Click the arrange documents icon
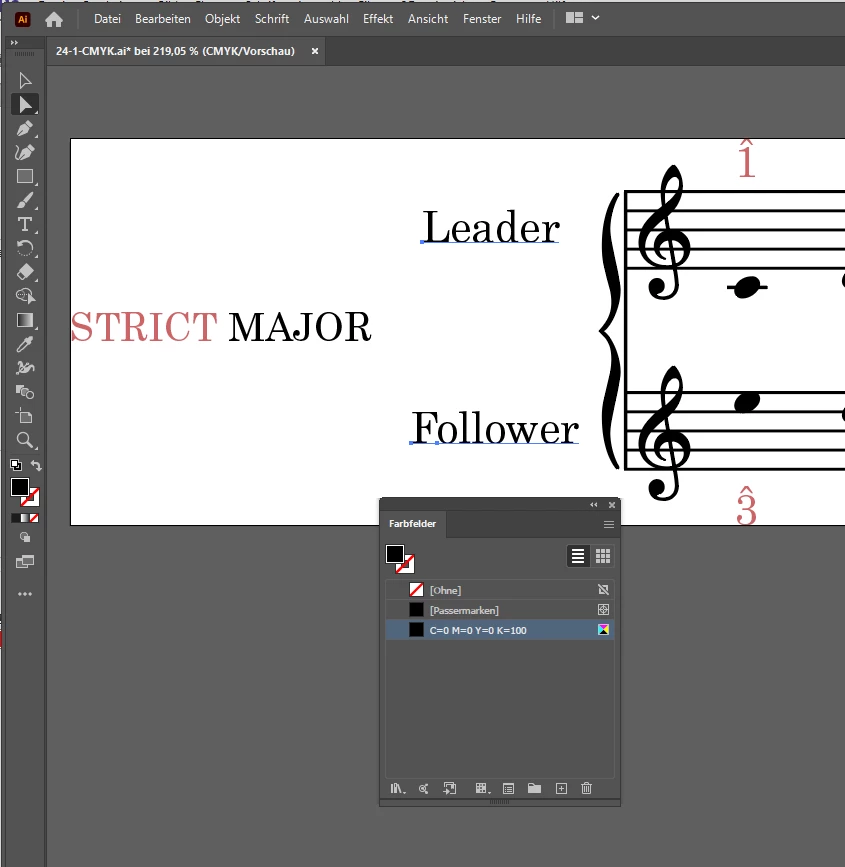Screen dimensions: 845x867 pyautogui.click(x=575, y=18)
